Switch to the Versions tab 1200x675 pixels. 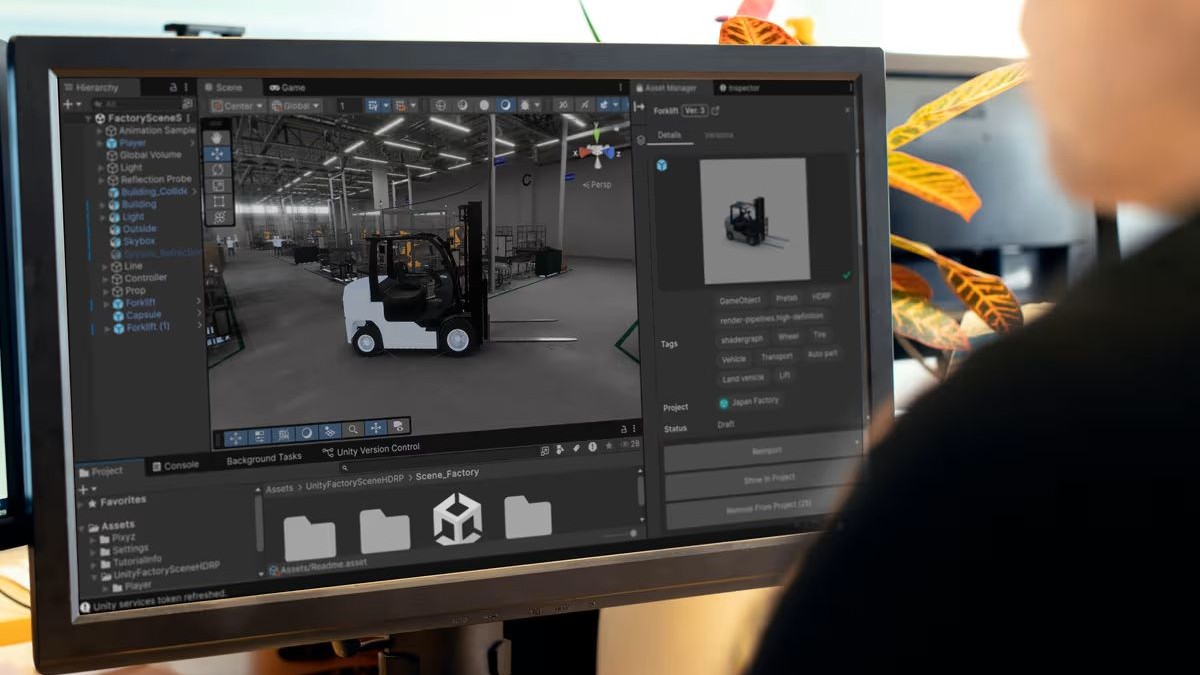click(x=718, y=135)
